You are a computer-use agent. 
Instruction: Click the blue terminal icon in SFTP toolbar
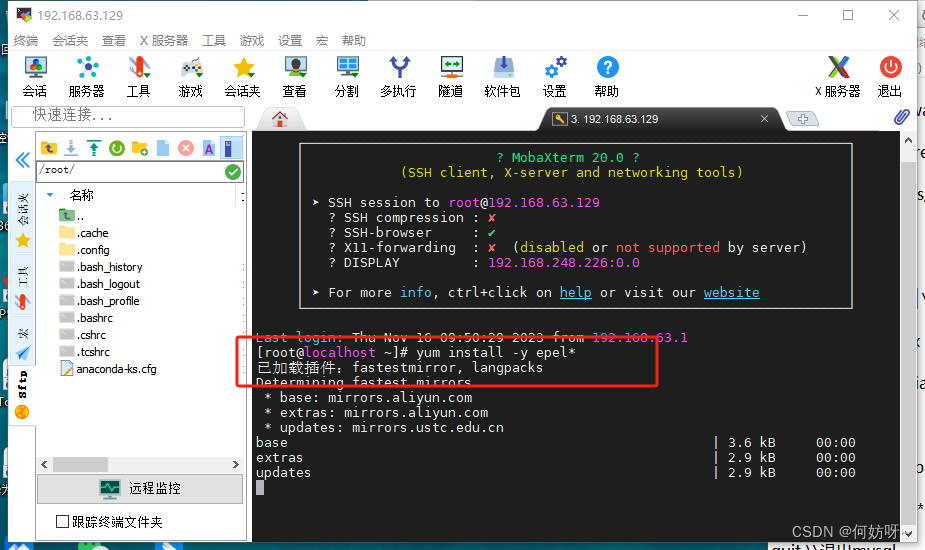(x=231, y=148)
